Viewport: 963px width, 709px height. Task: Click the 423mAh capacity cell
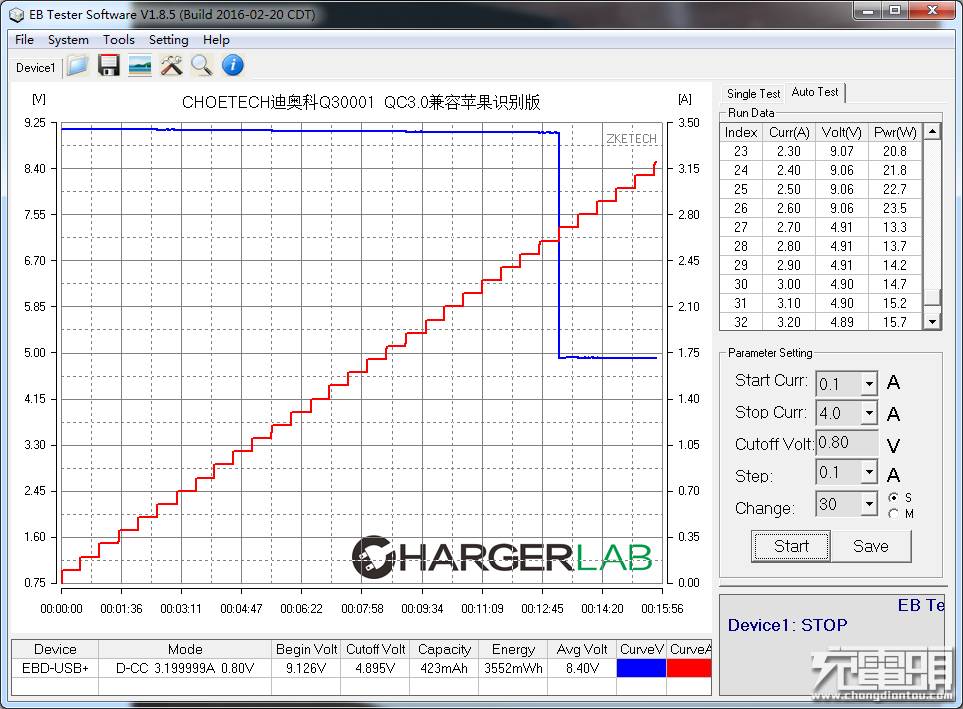[x=444, y=668]
